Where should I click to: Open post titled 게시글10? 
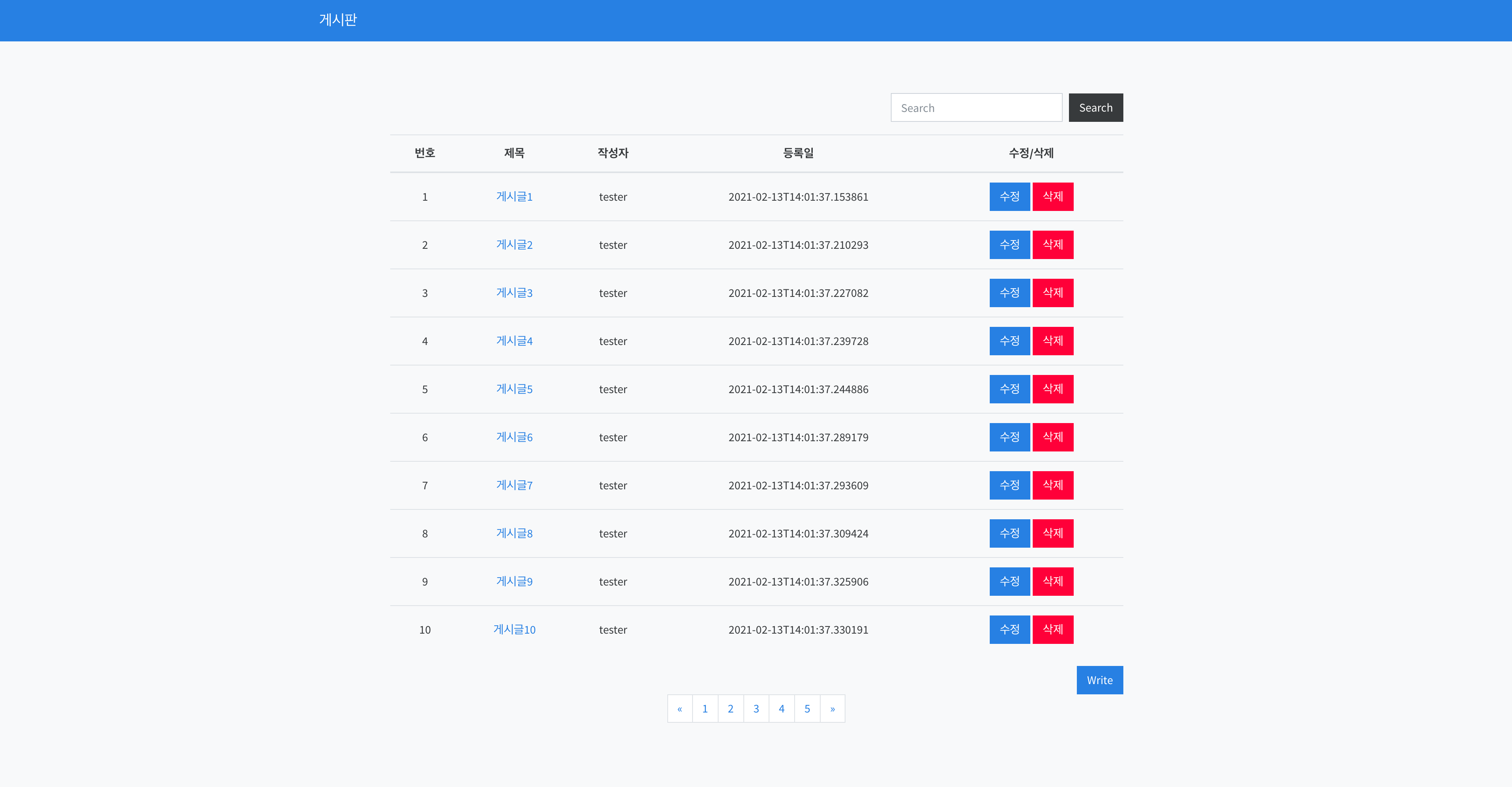point(514,630)
